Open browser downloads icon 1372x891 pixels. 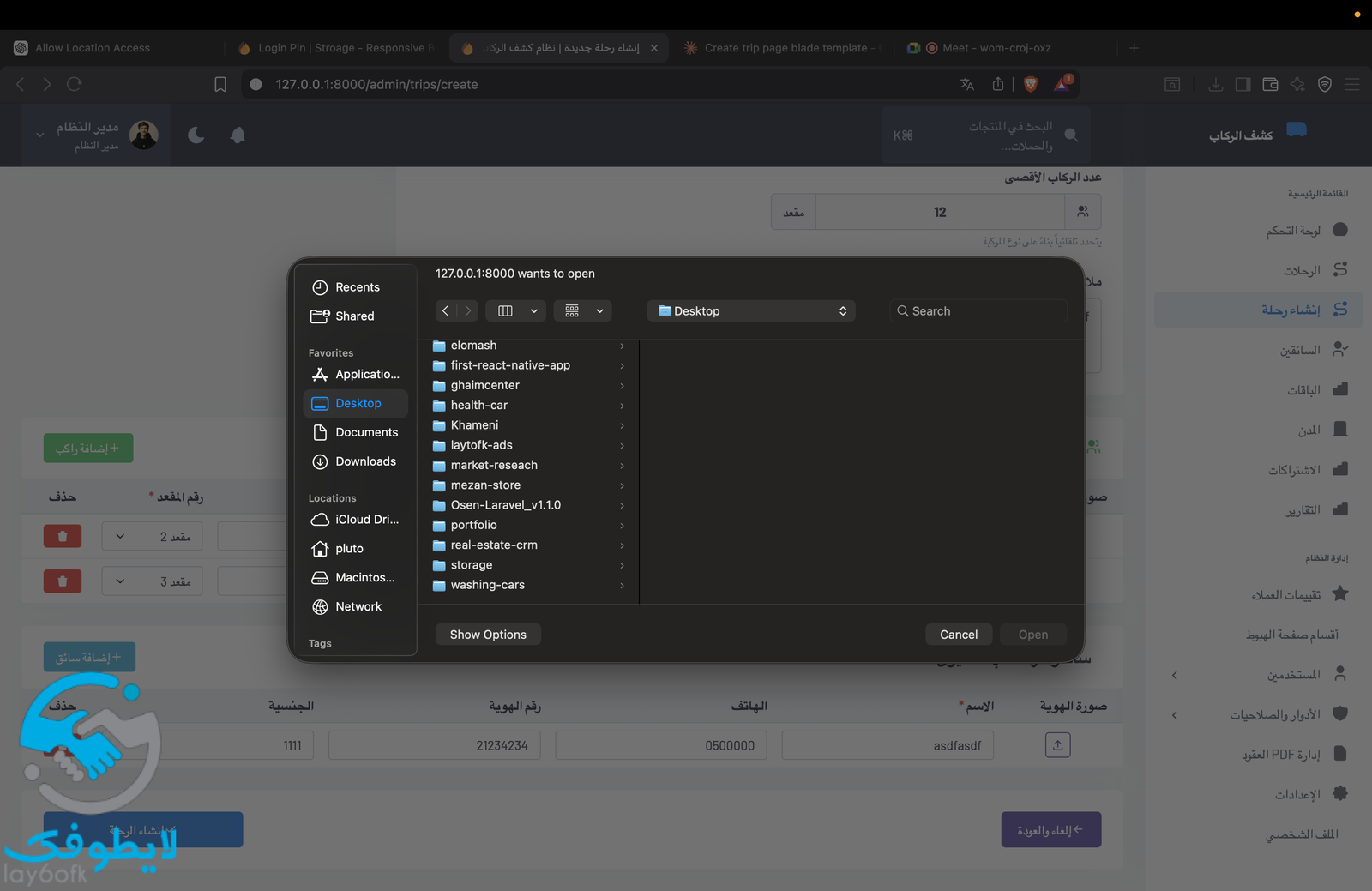click(x=1215, y=84)
